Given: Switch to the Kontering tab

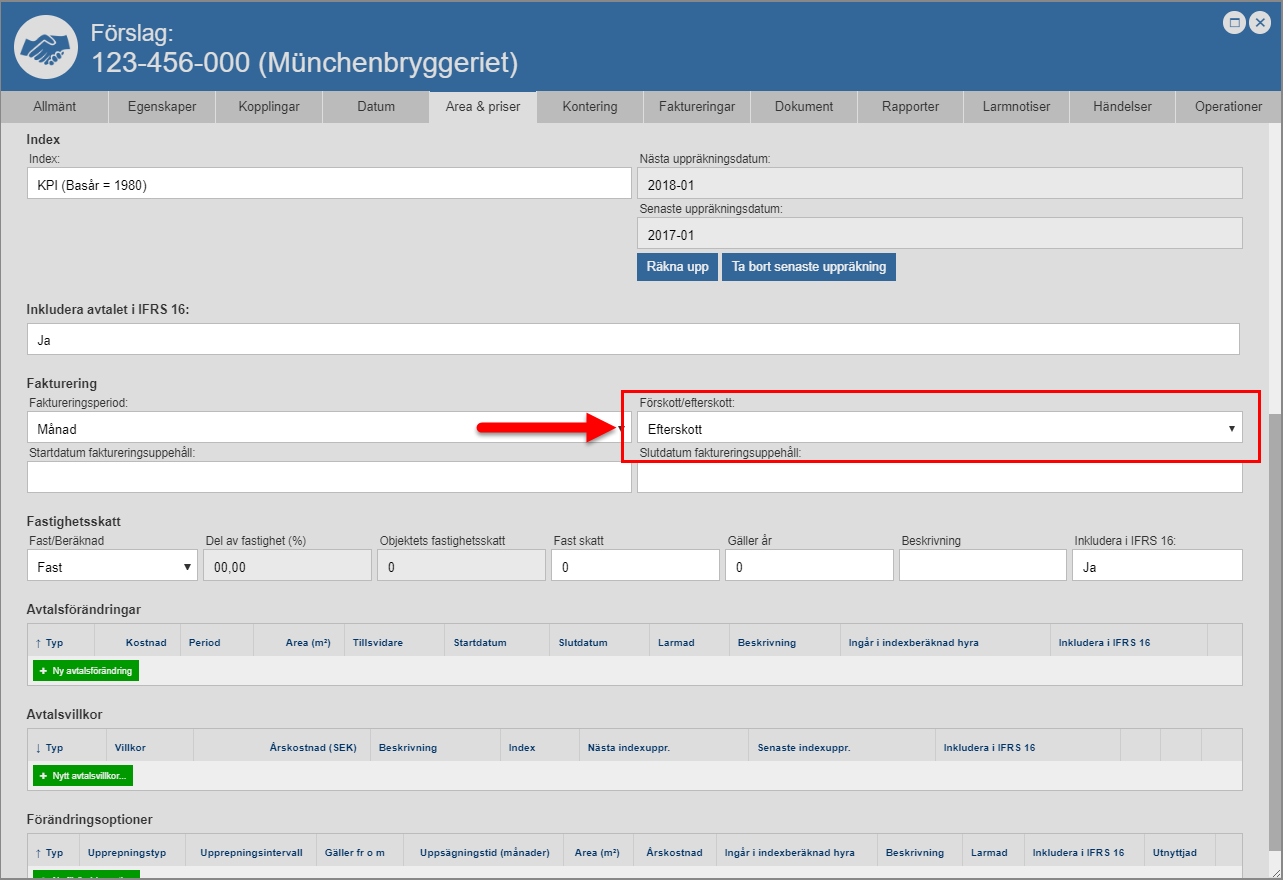Looking at the screenshot, I should click(589, 106).
